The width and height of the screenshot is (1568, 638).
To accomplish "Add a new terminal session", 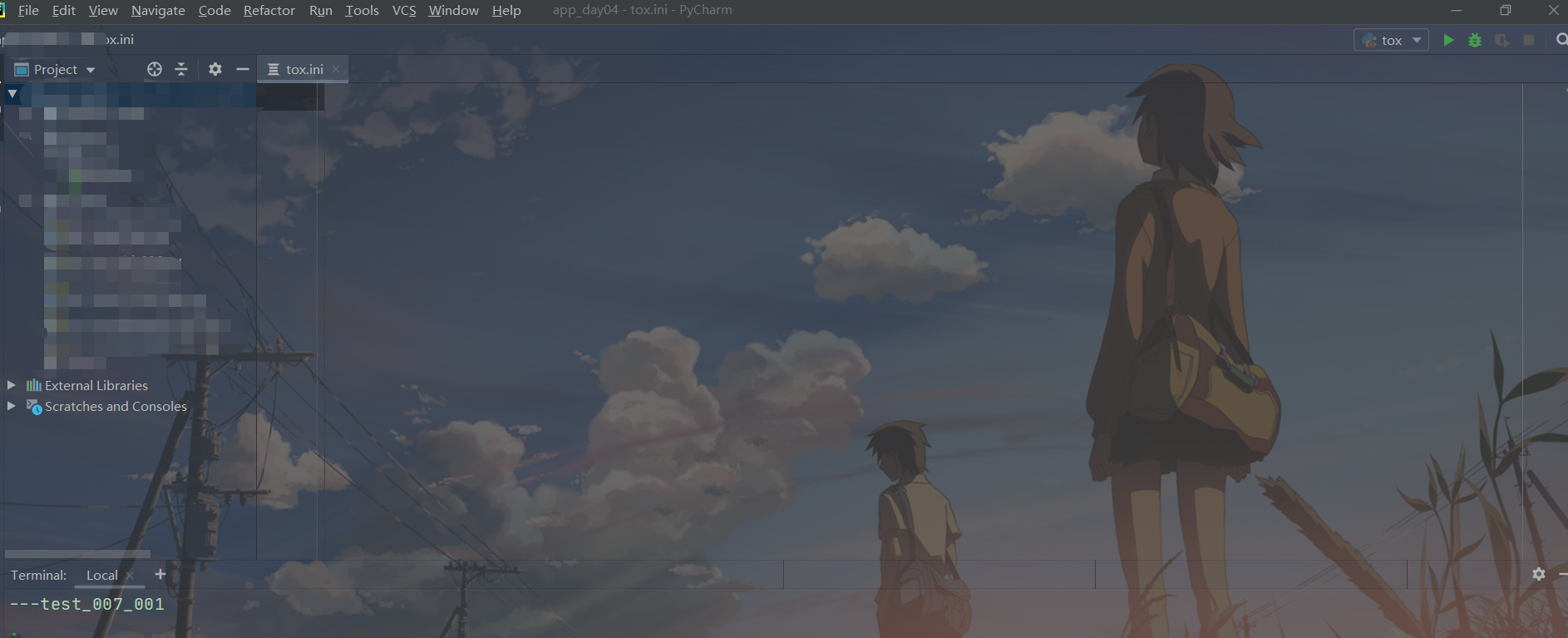I will (x=160, y=574).
